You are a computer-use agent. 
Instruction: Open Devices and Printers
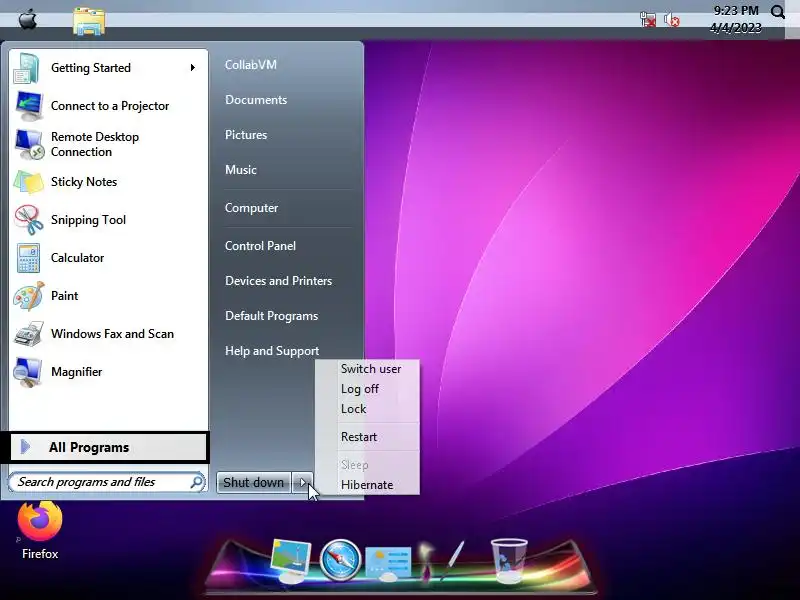(x=279, y=281)
